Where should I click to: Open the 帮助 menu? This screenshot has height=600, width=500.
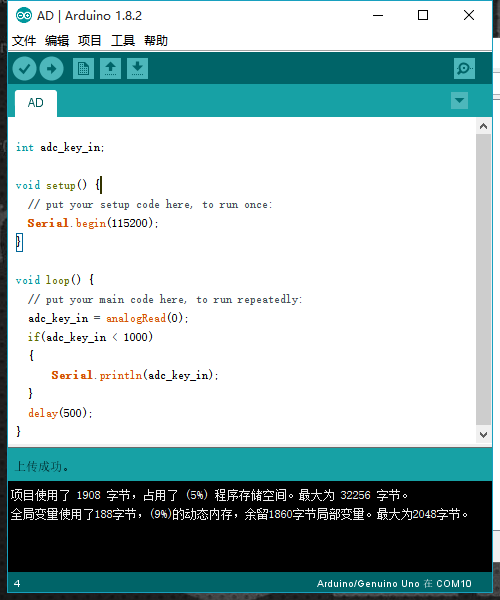click(x=156, y=41)
